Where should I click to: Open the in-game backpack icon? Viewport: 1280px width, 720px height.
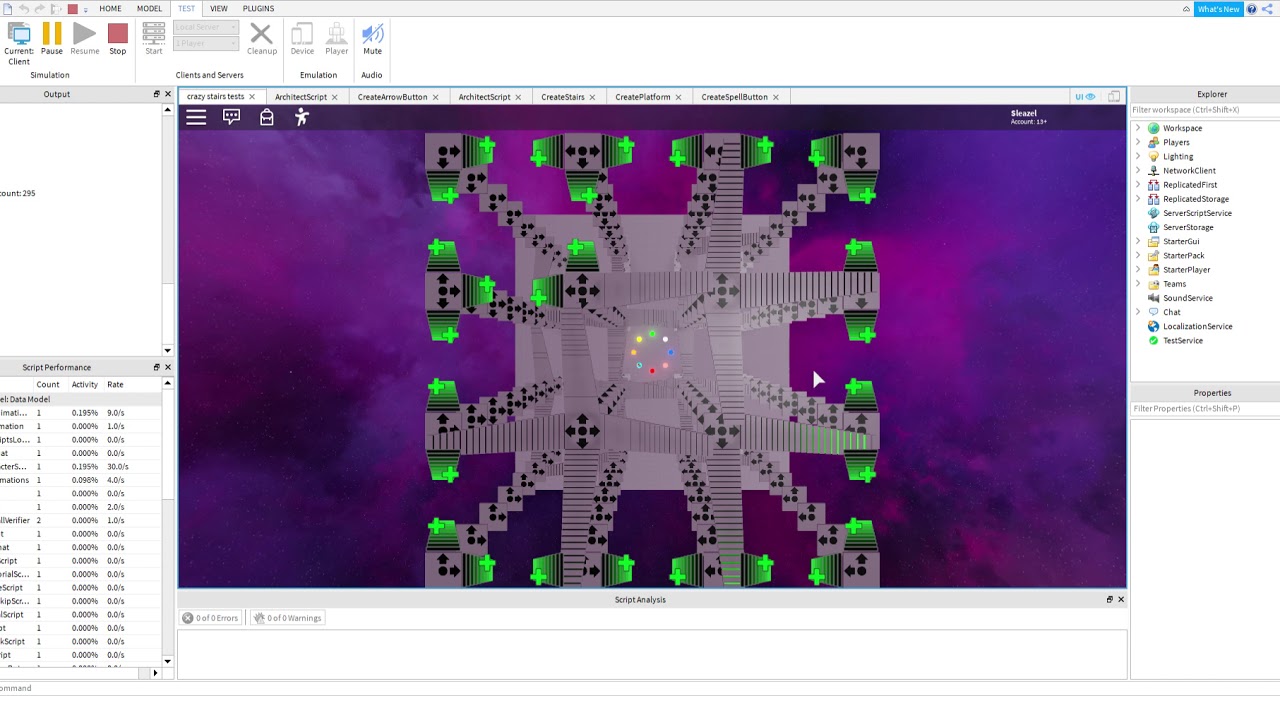tap(266, 117)
